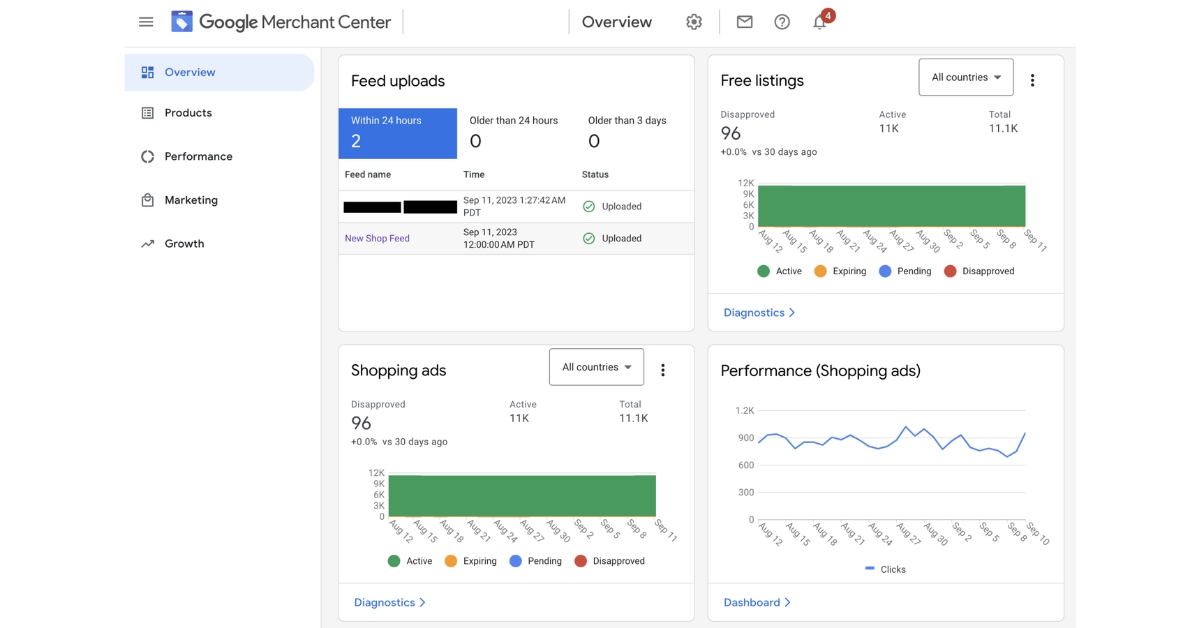This screenshot has width=1200, height=628.
Task: Open Diagnostics link under Free listings
Action: tap(760, 312)
